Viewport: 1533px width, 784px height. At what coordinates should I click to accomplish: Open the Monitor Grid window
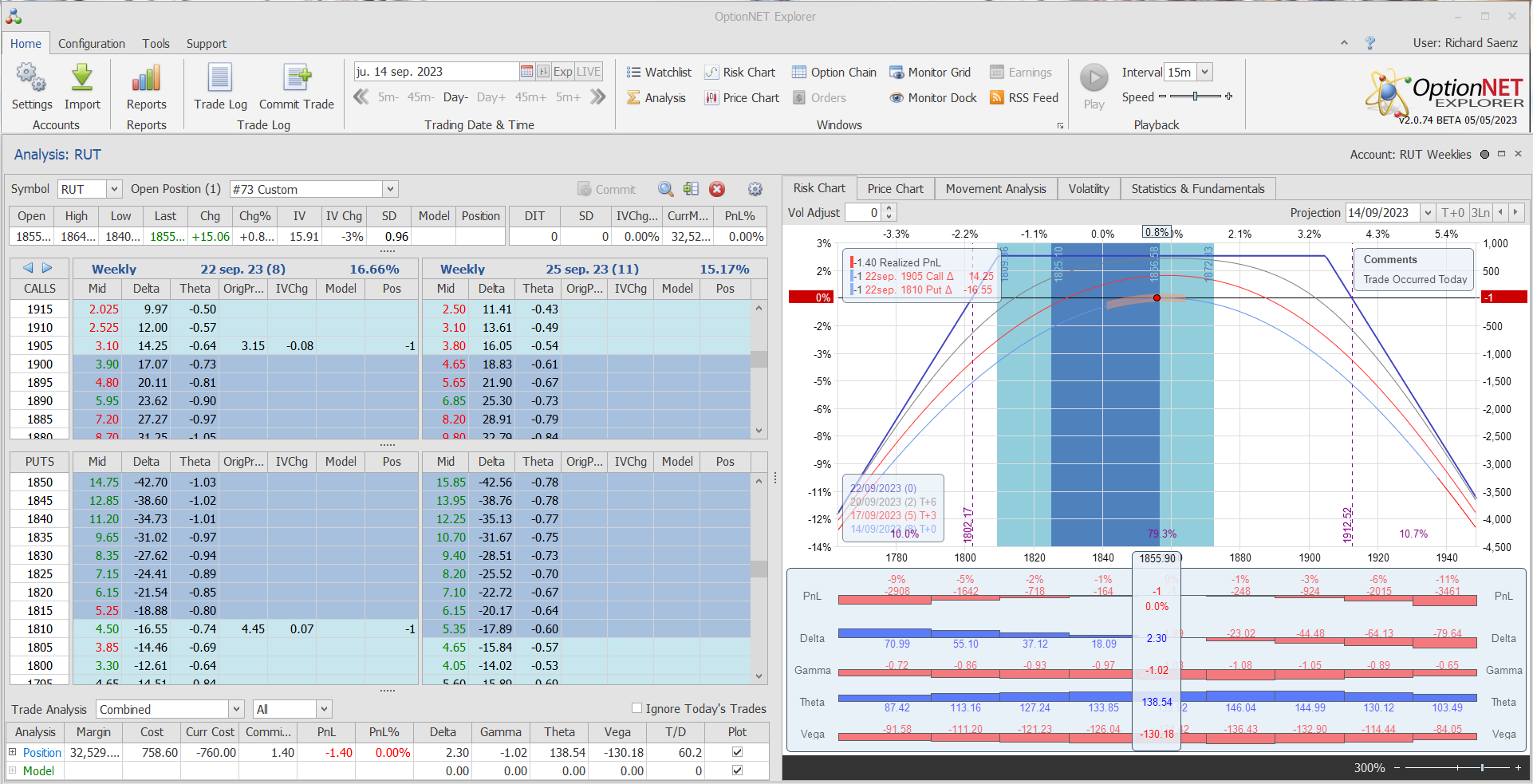[930, 73]
